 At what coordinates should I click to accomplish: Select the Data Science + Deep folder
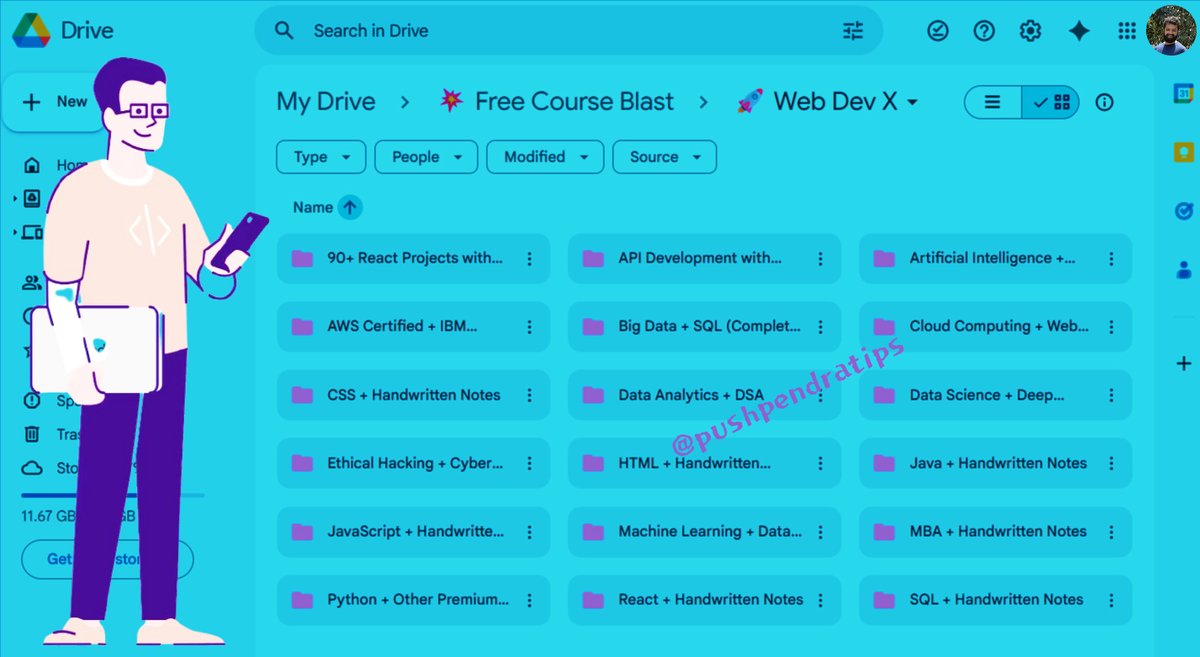(996, 395)
